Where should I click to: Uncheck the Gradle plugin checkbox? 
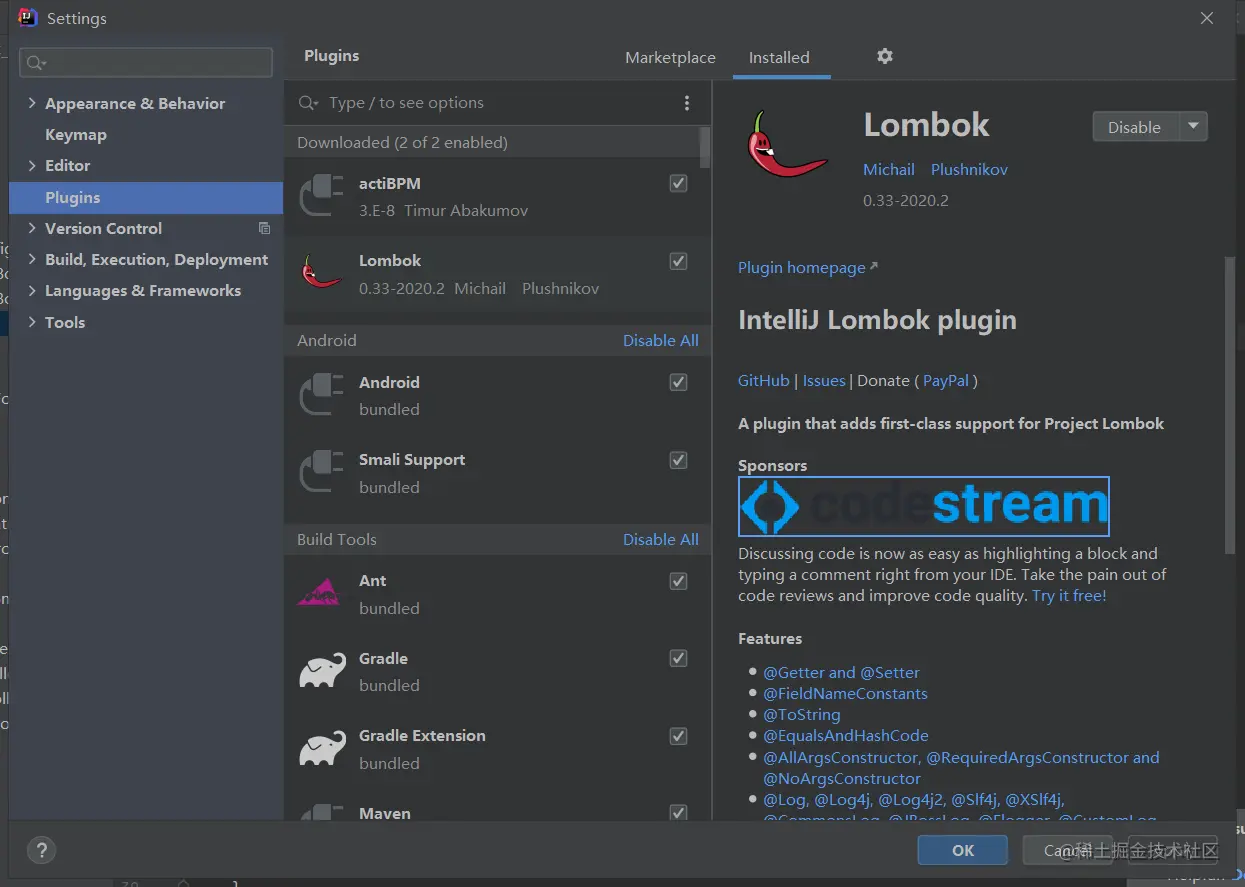(x=679, y=658)
